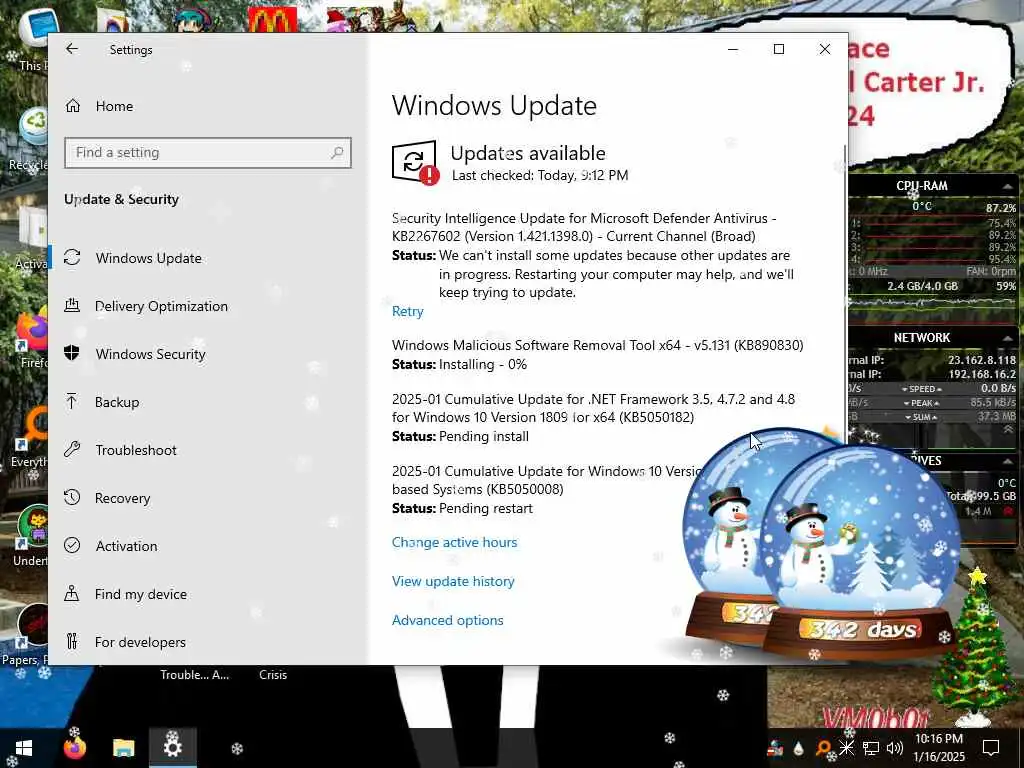Focus the Find a setting search box
This screenshot has height=768, width=1024.
pos(208,153)
